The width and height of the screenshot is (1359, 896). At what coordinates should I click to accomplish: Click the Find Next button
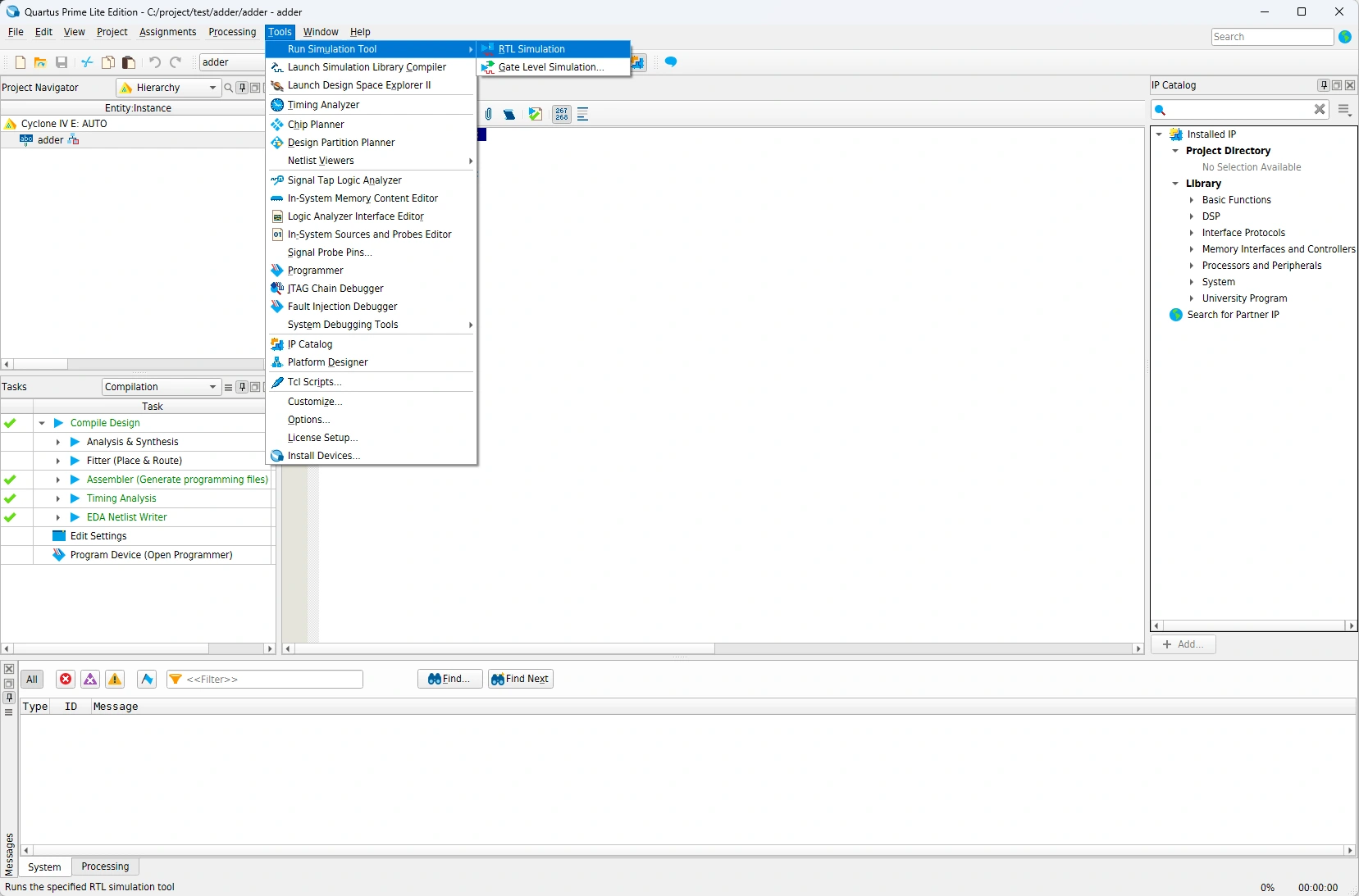pyautogui.click(x=521, y=679)
